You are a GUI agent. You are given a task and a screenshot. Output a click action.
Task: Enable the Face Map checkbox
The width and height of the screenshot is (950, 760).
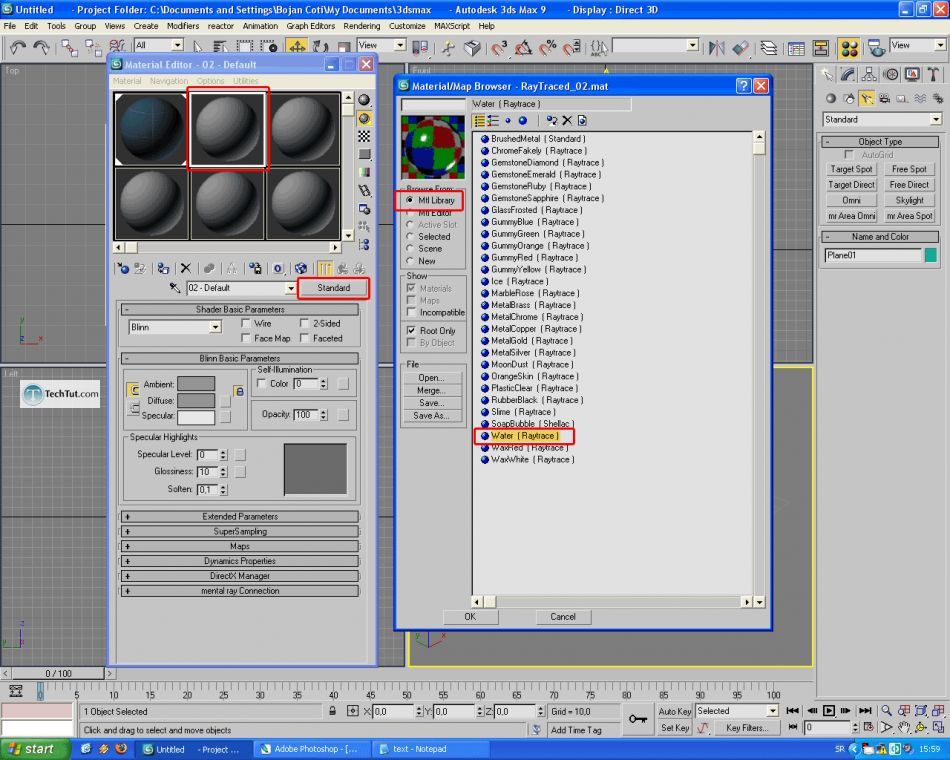(x=245, y=338)
